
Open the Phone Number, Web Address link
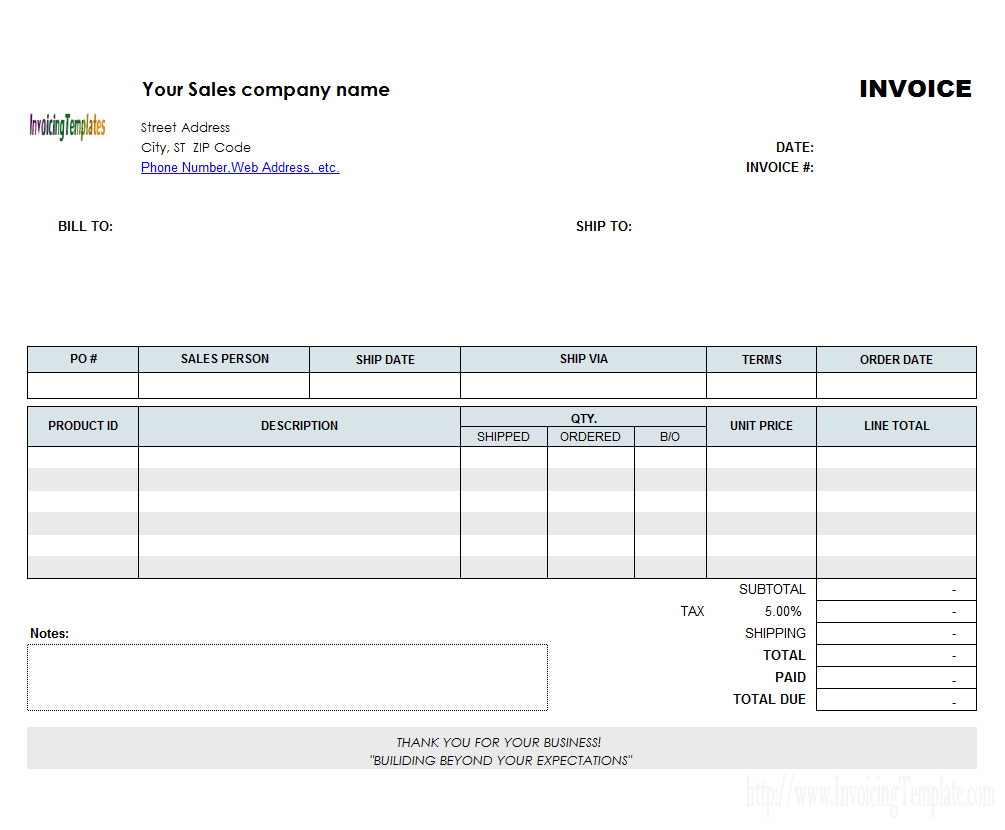pyautogui.click(x=240, y=167)
